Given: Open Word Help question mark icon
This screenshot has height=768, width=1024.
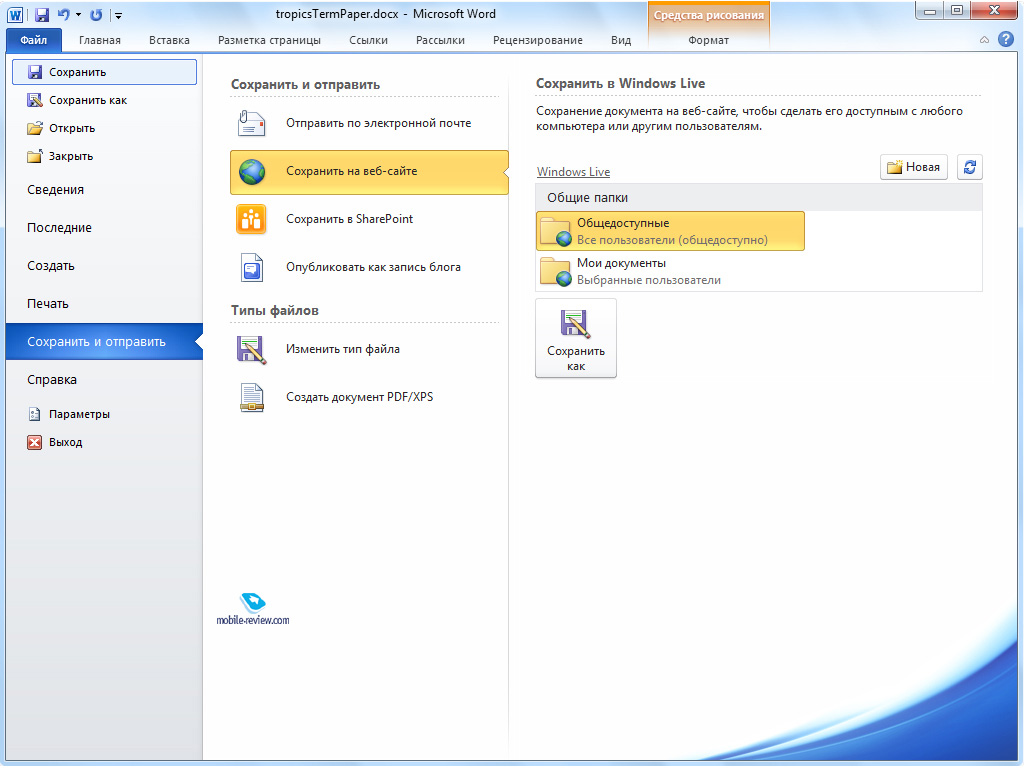Looking at the screenshot, I should [x=1006, y=39].
